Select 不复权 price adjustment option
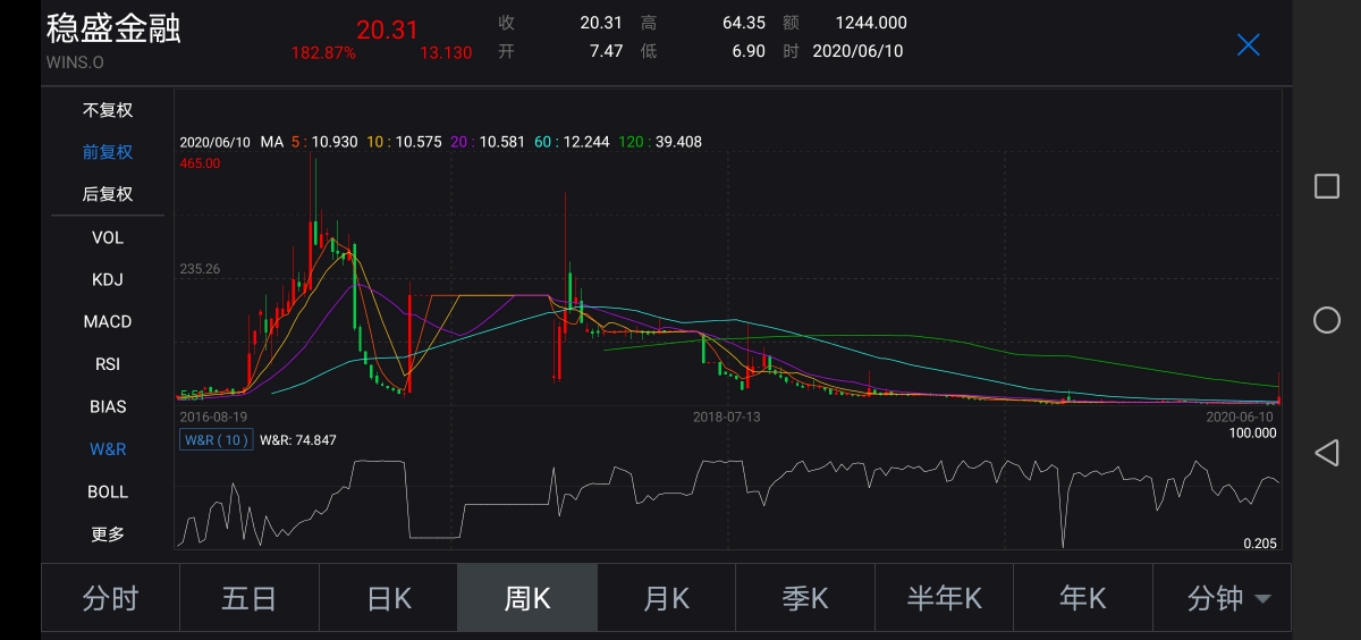This screenshot has height=640, width=1361. (107, 110)
